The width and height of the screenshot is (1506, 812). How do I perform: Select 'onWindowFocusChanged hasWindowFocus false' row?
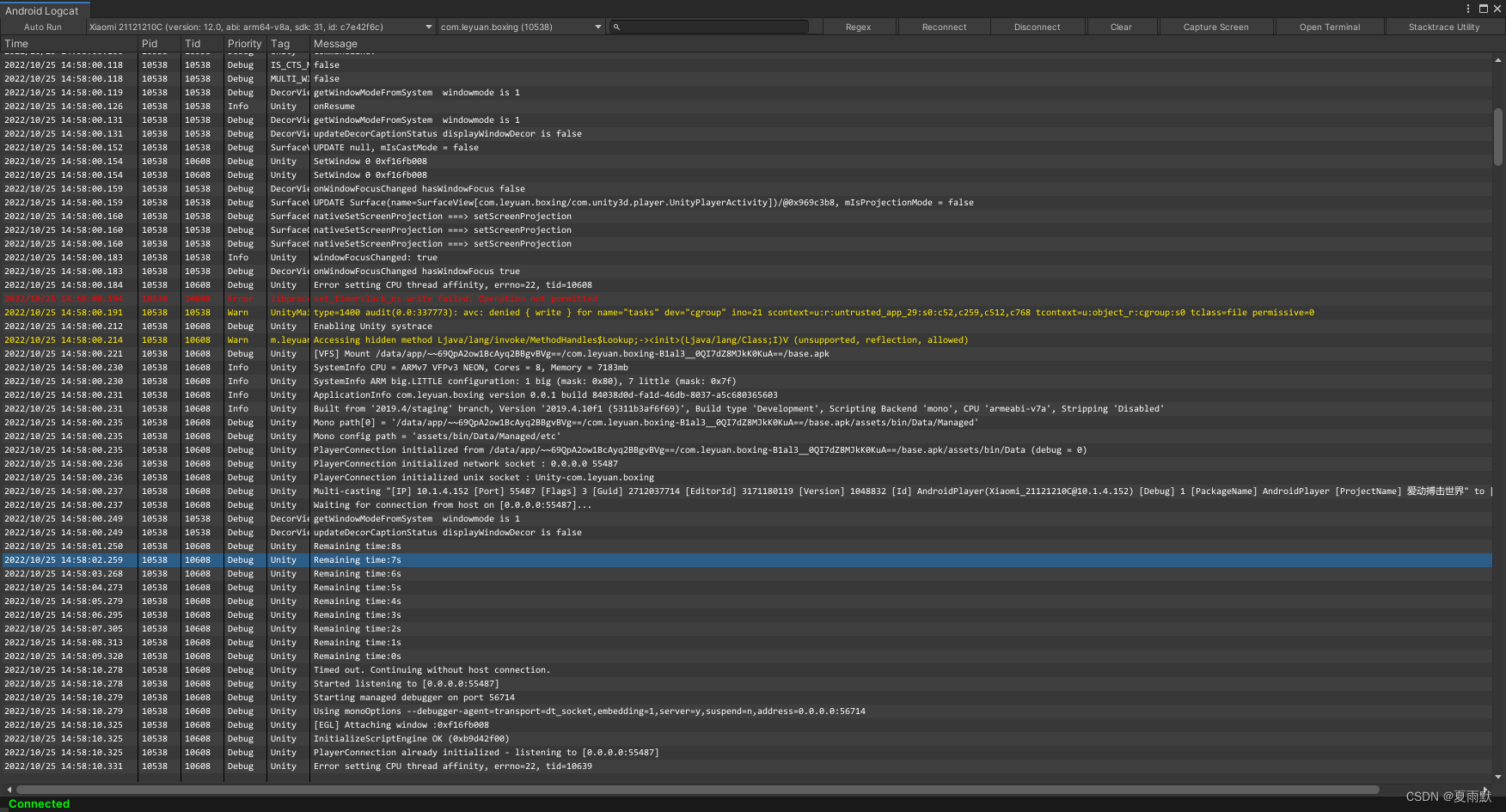tap(746, 189)
